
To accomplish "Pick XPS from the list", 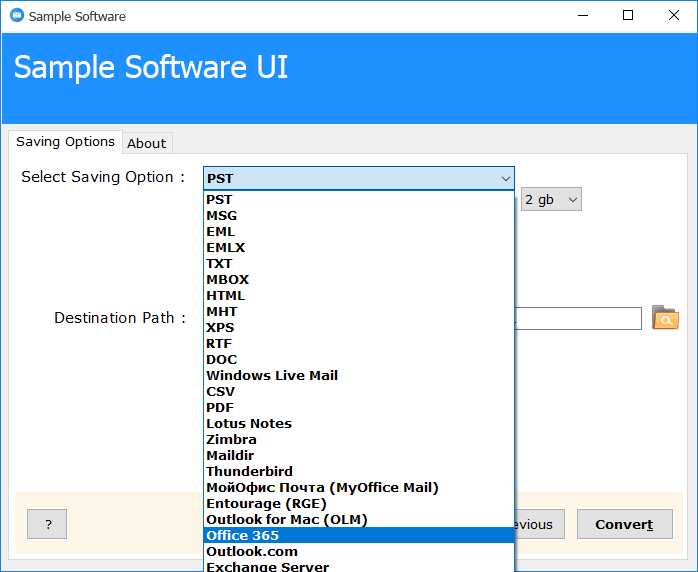I will tap(359, 328).
